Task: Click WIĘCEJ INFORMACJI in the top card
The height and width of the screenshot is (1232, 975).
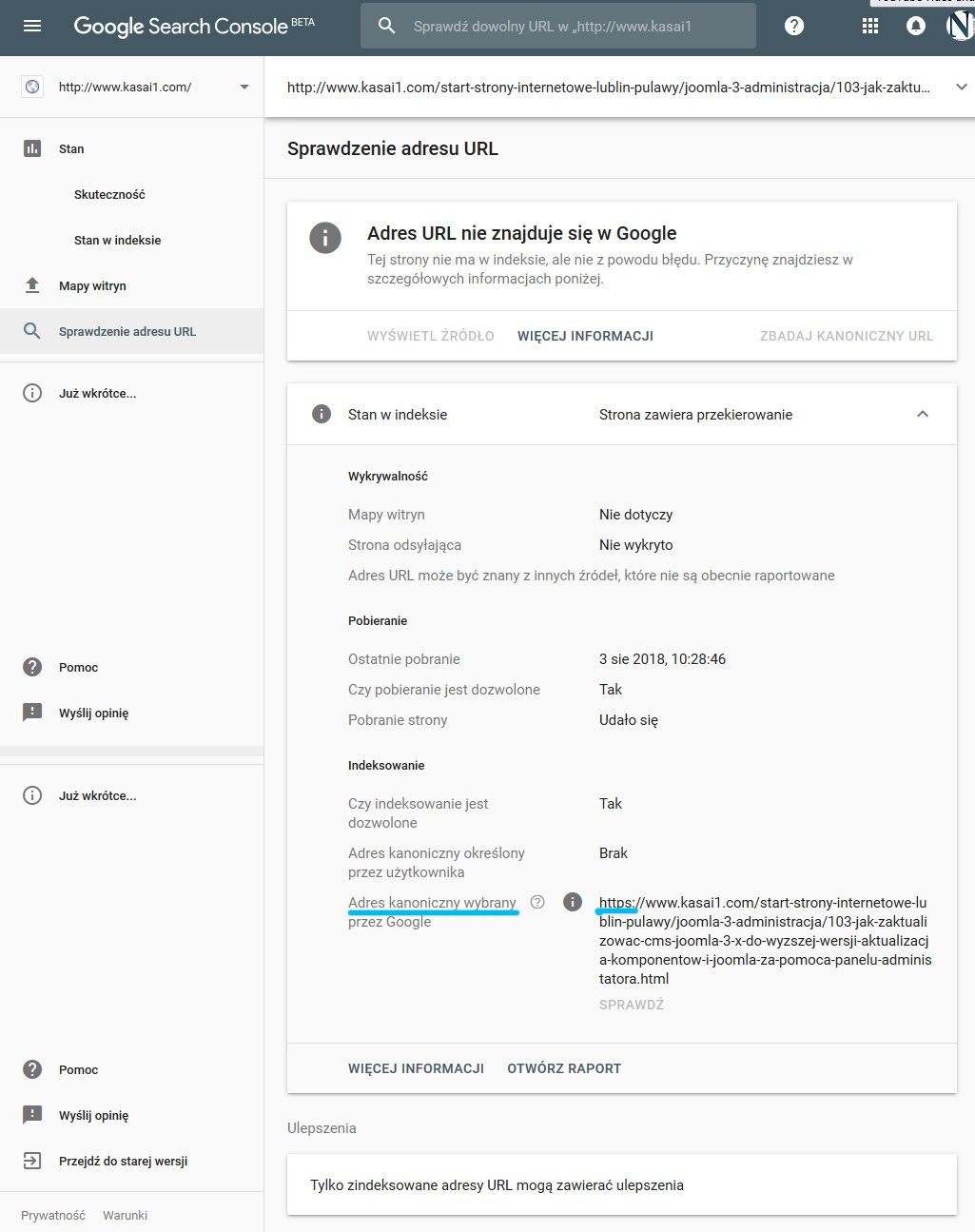Action: pos(585,336)
